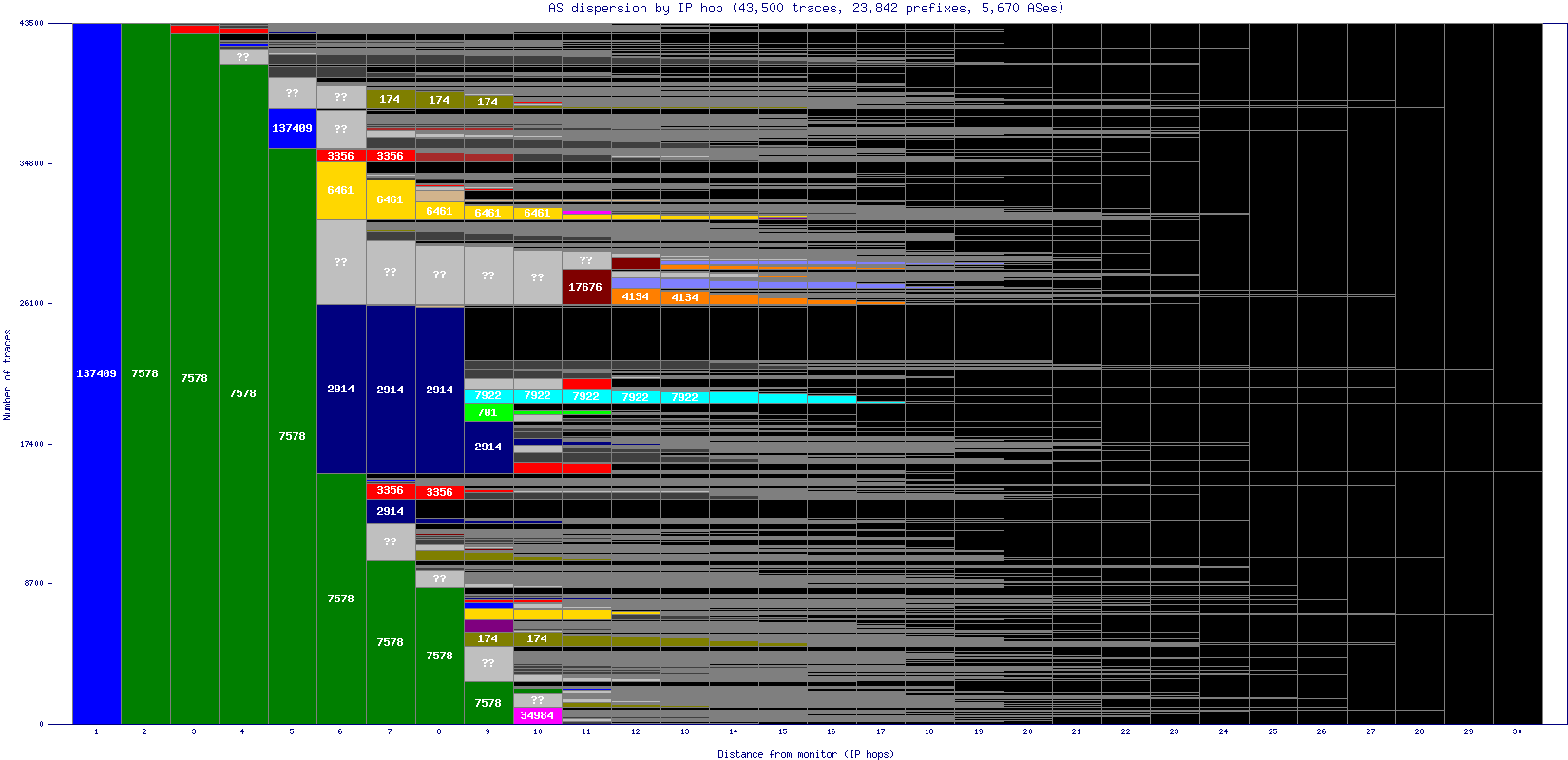Select the large navy 2914 block at hop 7
This screenshot has height=760, width=1568.
pyautogui.click(x=391, y=389)
